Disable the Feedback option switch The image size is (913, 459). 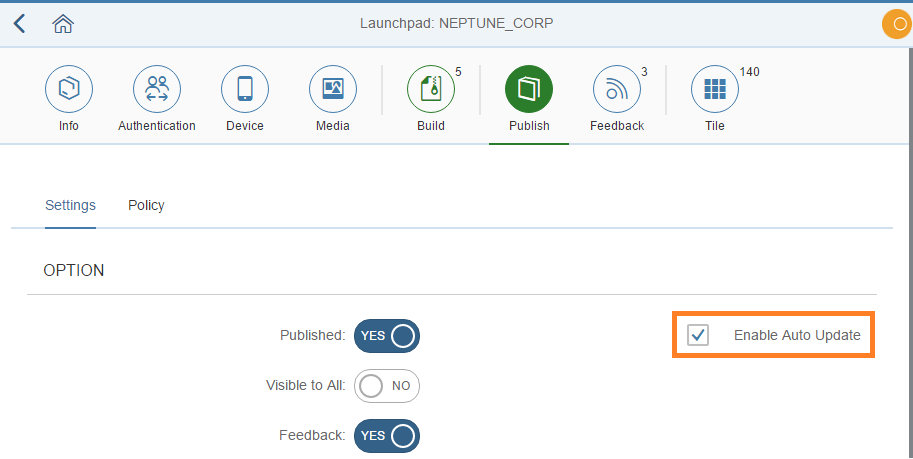387,436
